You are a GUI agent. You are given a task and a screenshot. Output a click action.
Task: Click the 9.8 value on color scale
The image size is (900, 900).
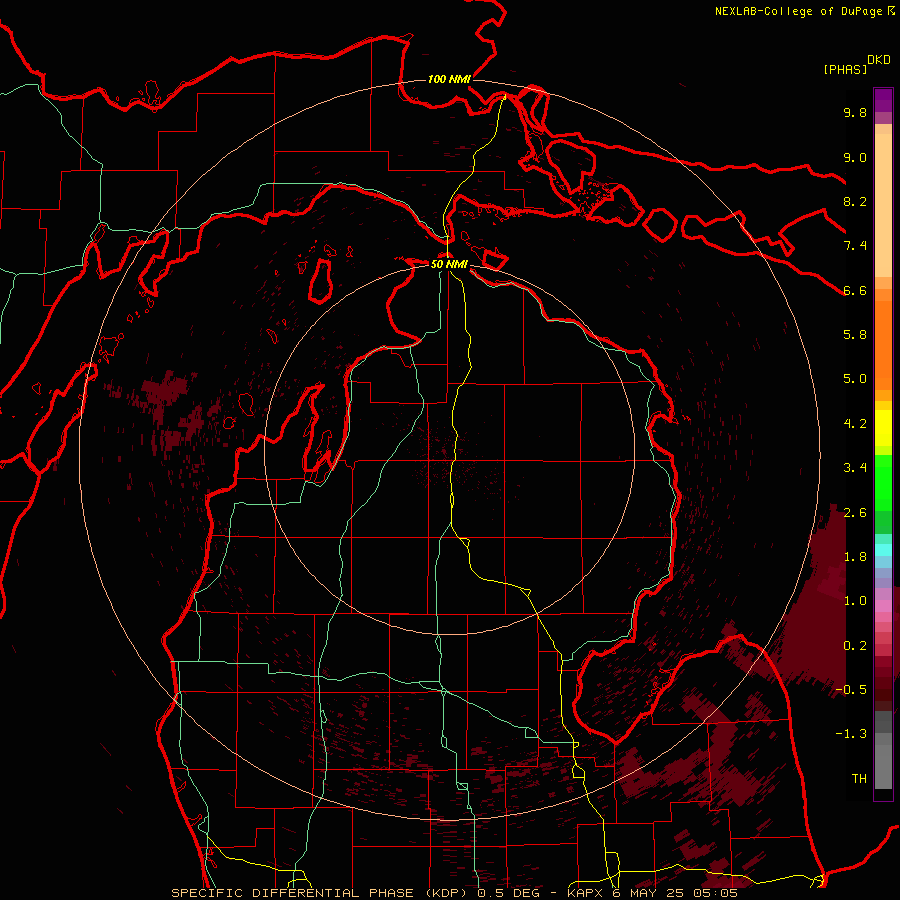(x=855, y=112)
